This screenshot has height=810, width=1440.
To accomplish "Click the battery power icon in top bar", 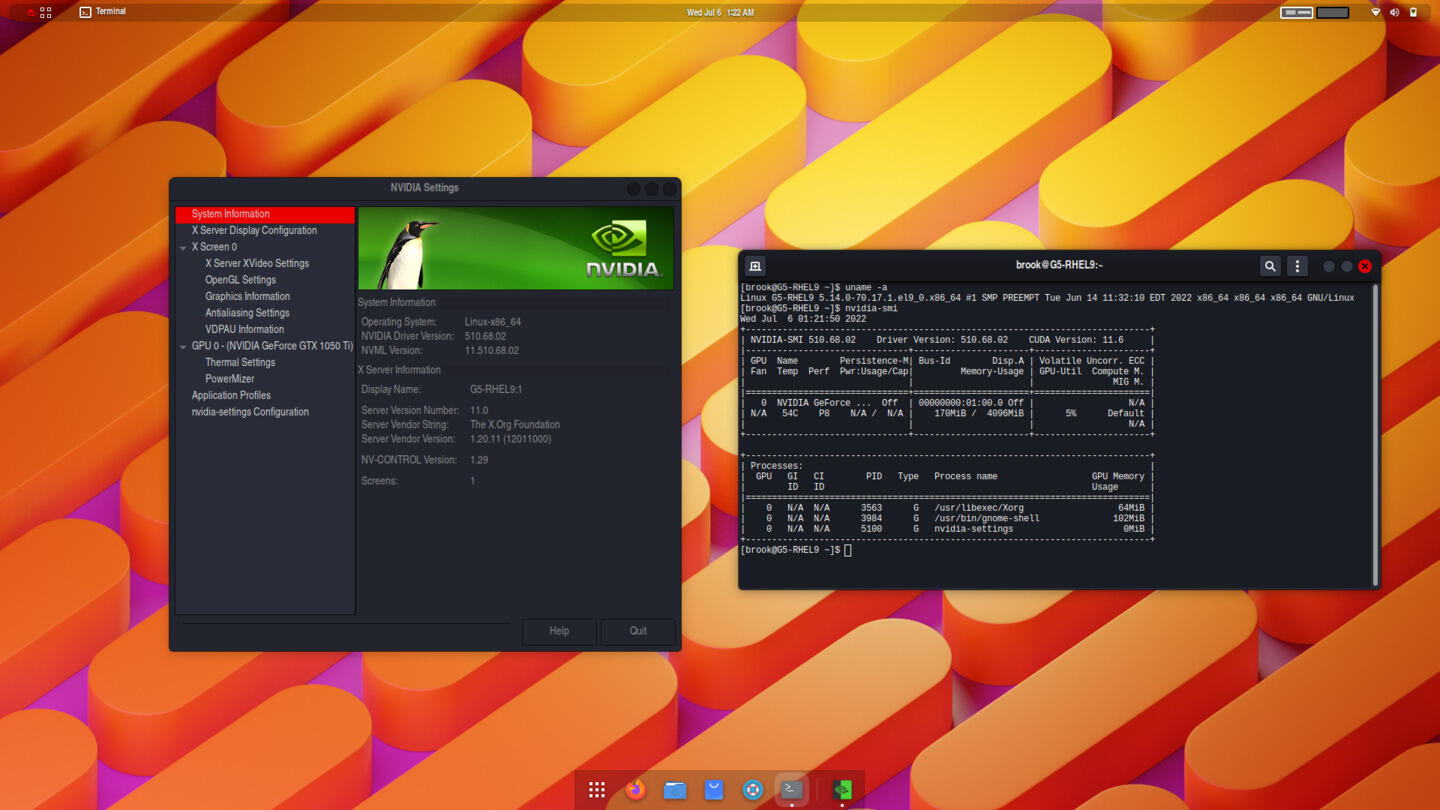I will point(1413,12).
